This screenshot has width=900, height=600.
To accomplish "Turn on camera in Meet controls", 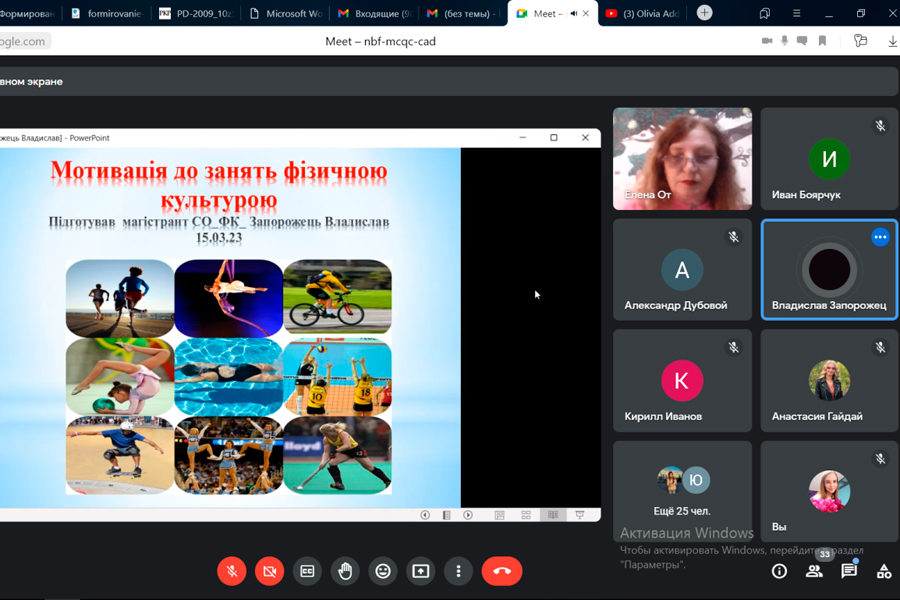I will (x=269, y=571).
